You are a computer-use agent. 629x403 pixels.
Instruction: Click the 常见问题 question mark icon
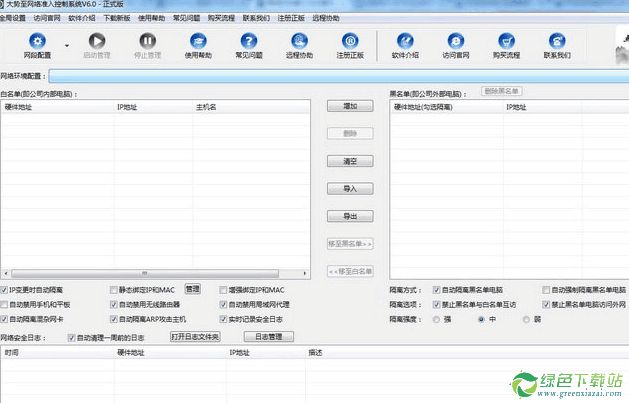tap(249, 41)
